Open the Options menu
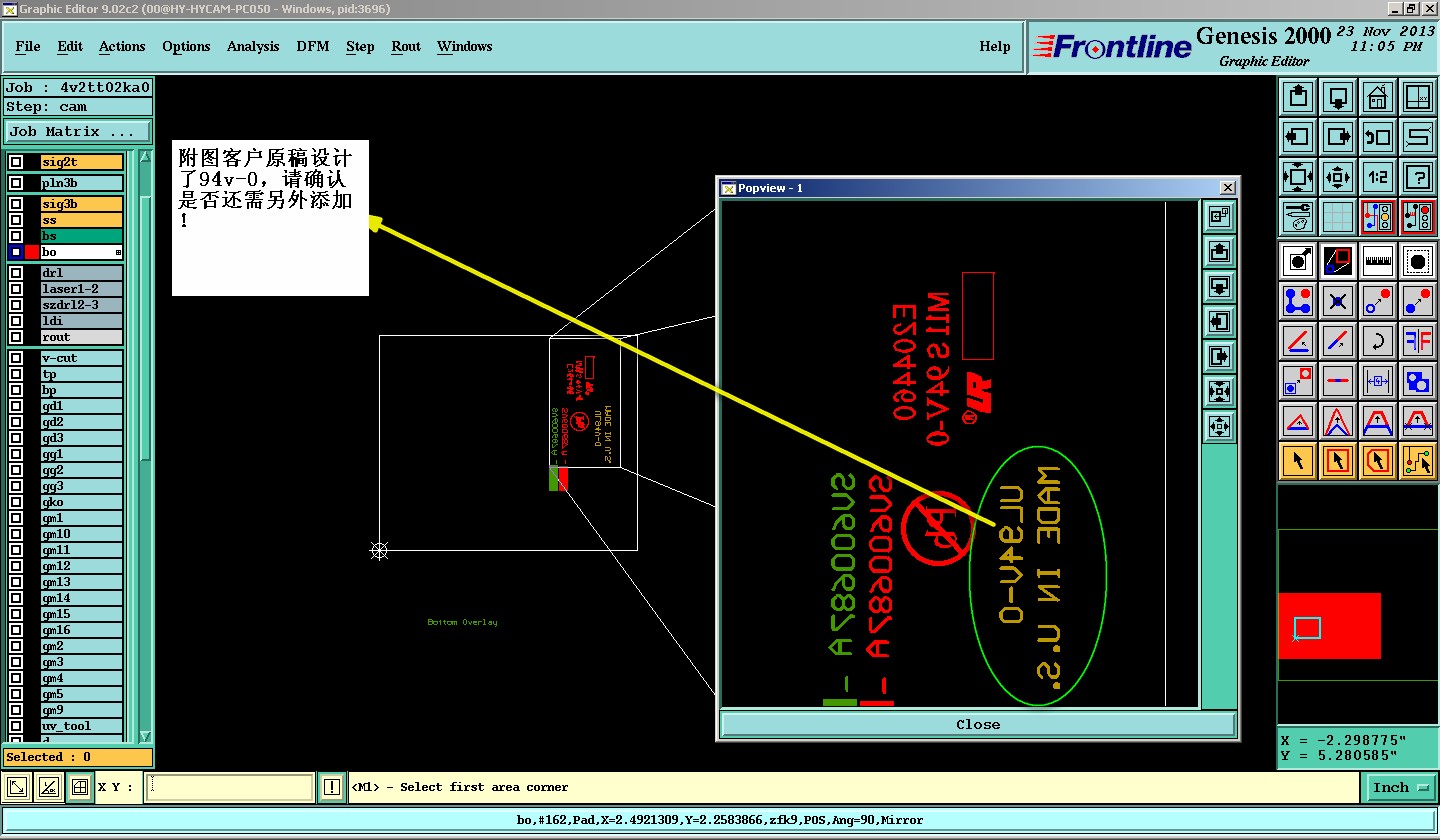 coord(186,46)
